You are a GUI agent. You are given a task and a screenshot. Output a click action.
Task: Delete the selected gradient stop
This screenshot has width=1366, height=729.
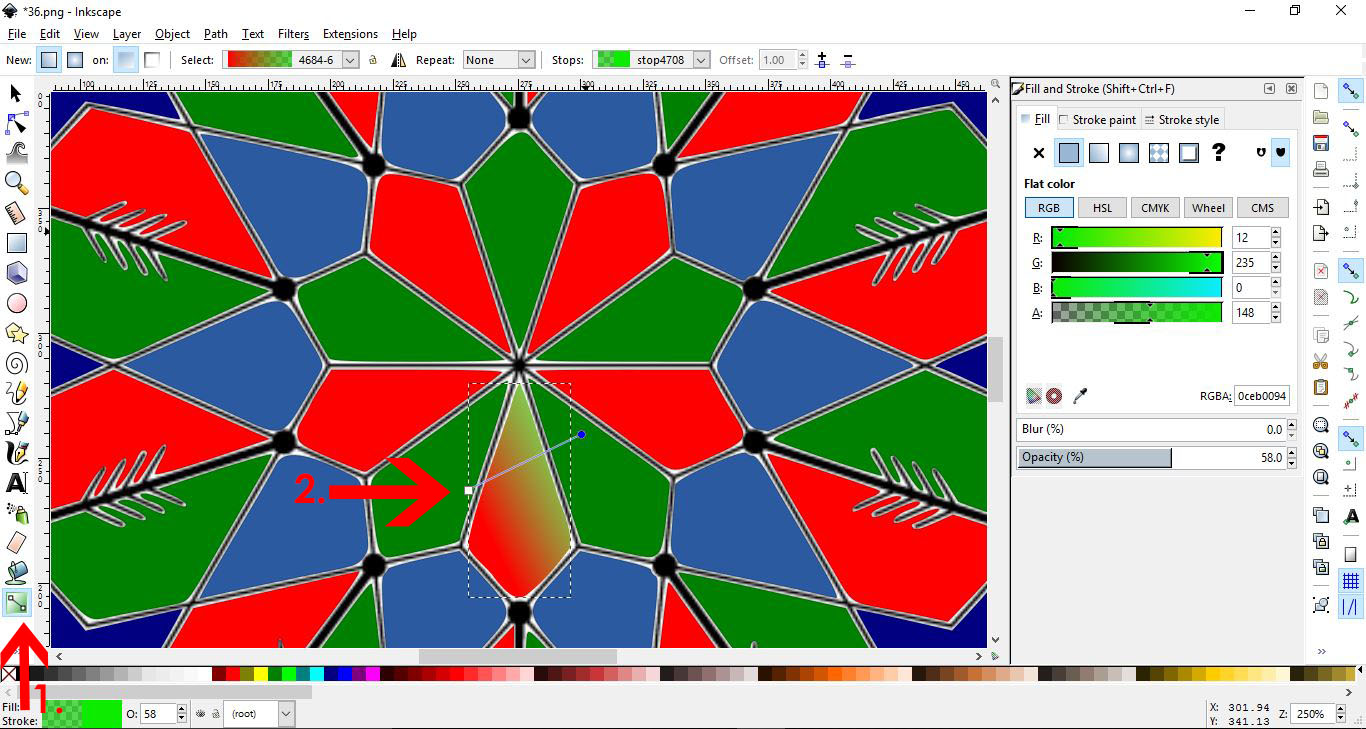point(848,60)
